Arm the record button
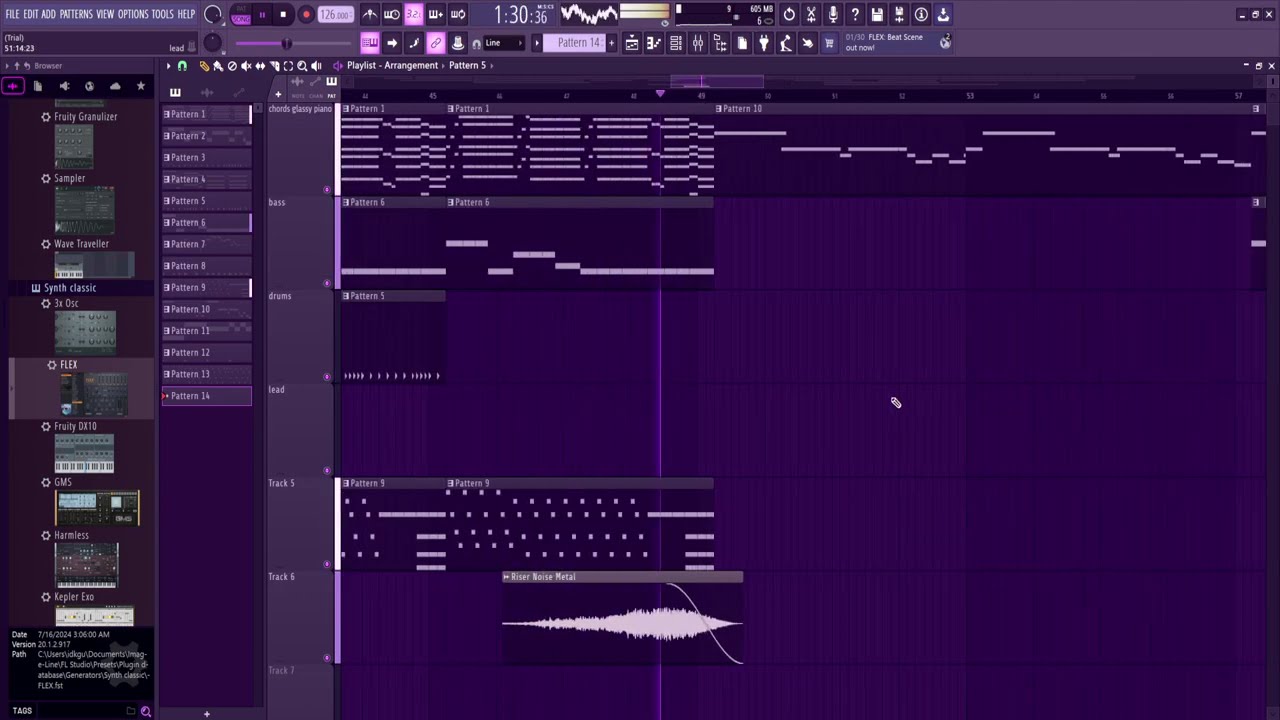 click(x=306, y=15)
